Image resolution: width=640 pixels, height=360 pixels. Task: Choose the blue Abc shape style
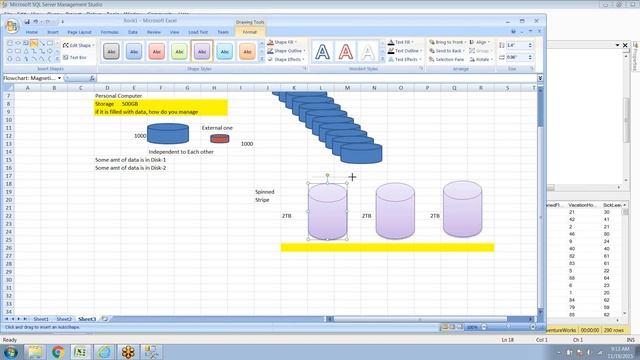pos(134,52)
